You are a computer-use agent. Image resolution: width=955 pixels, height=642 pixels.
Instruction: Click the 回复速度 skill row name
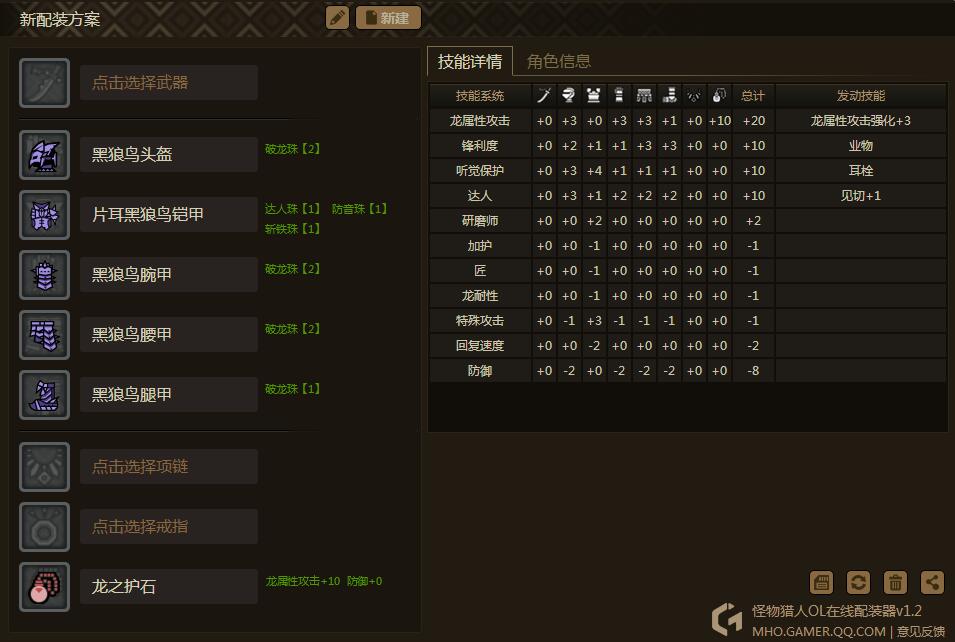480,345
